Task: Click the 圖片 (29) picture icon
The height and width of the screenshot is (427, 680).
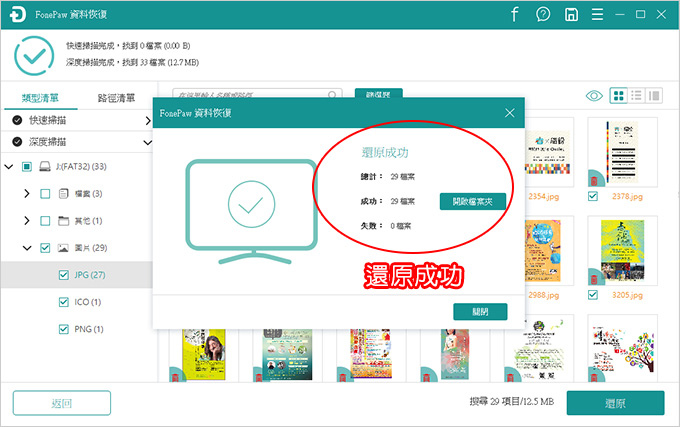Action: [x=63, y=248]
